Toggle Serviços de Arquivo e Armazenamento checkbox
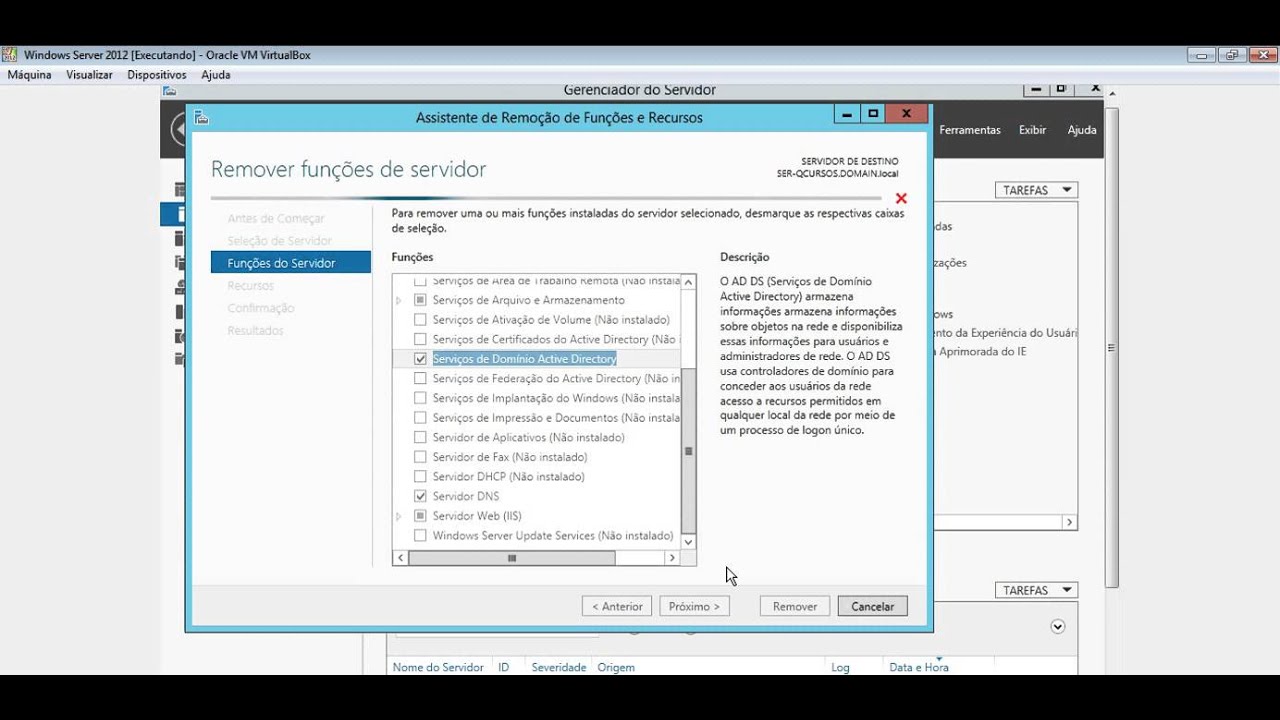The width and height of the screenshot is (1280, 720). (420, 300)
